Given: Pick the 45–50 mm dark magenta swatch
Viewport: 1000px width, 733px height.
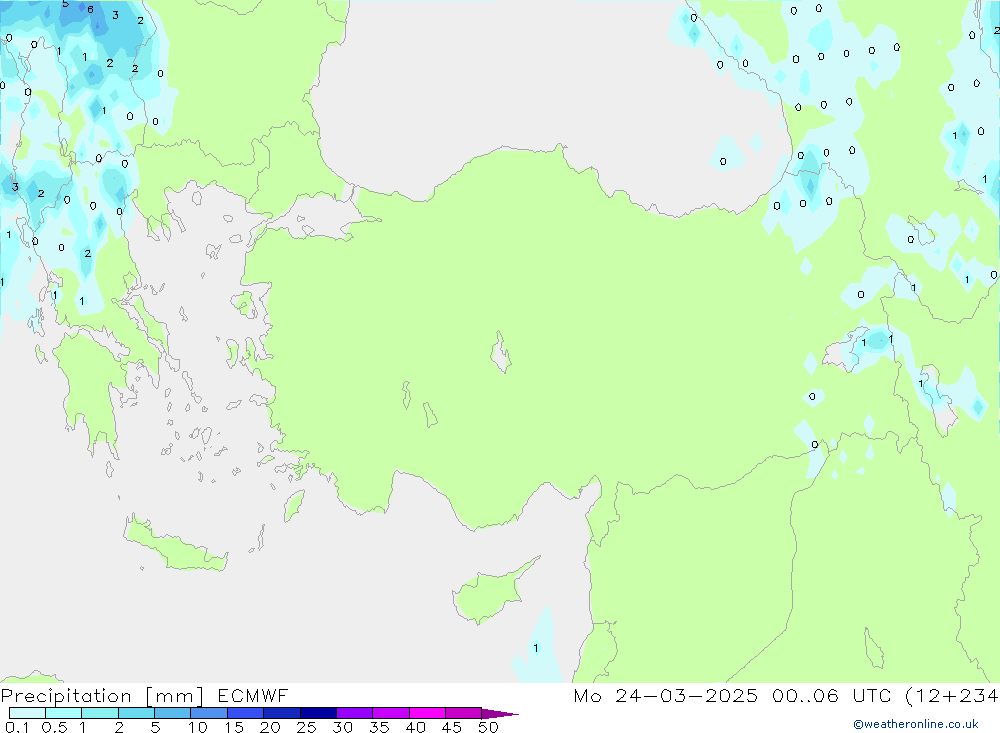Looking at the screenshot, I should tap(464, 713).
